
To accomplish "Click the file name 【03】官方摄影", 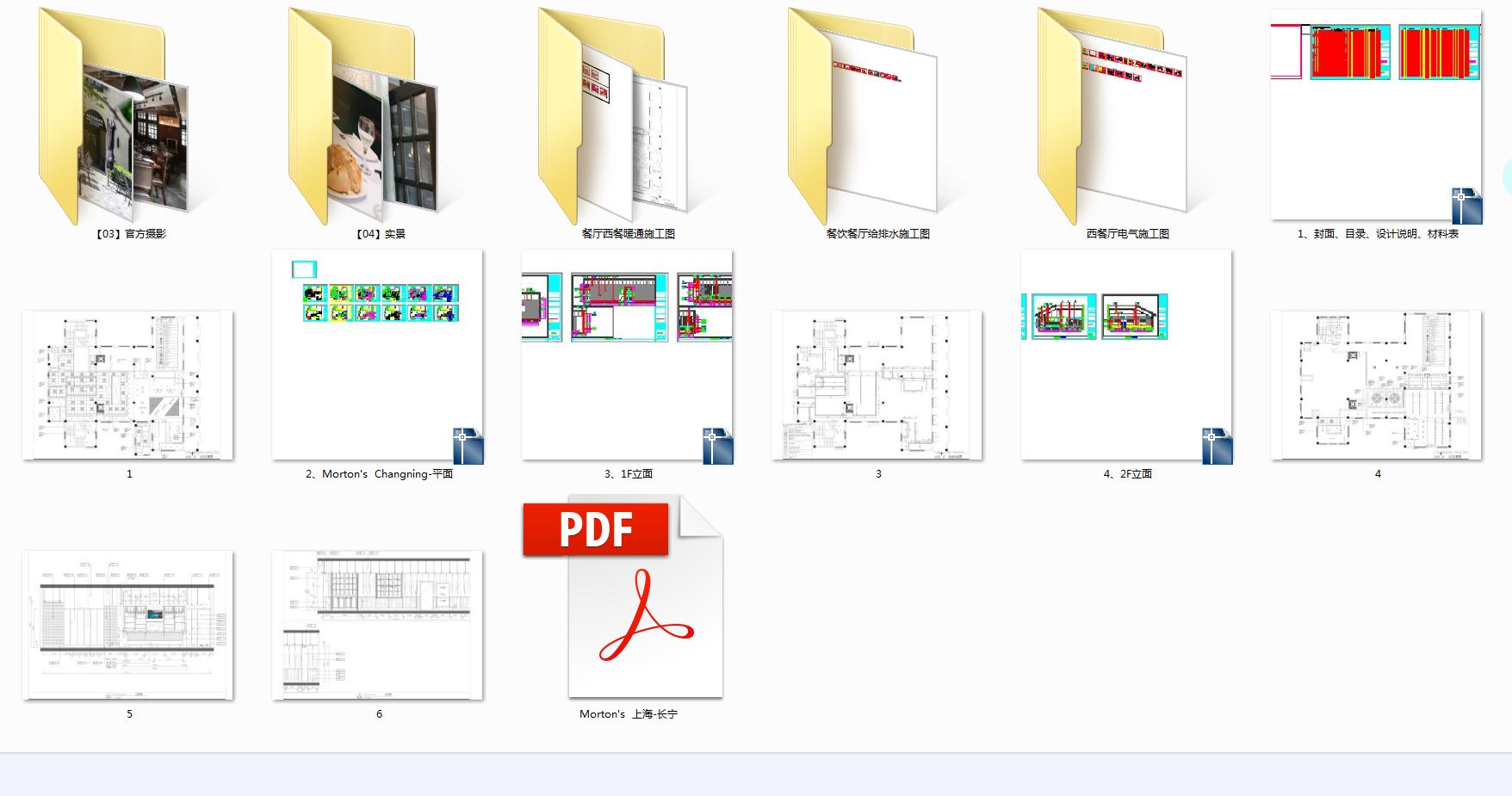I will click(x=129, y=234).
